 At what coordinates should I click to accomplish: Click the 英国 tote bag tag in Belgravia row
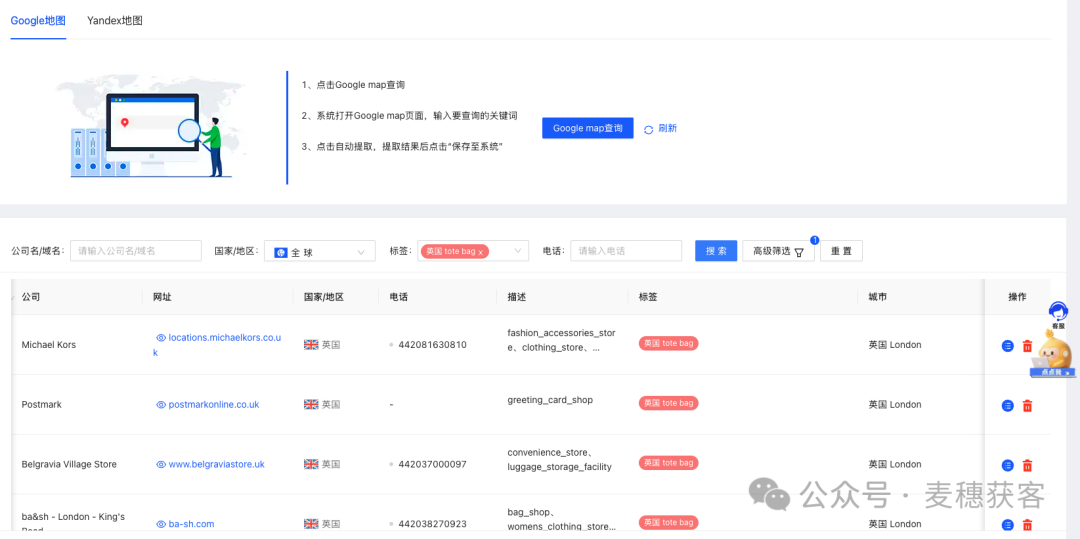(668, 463)
